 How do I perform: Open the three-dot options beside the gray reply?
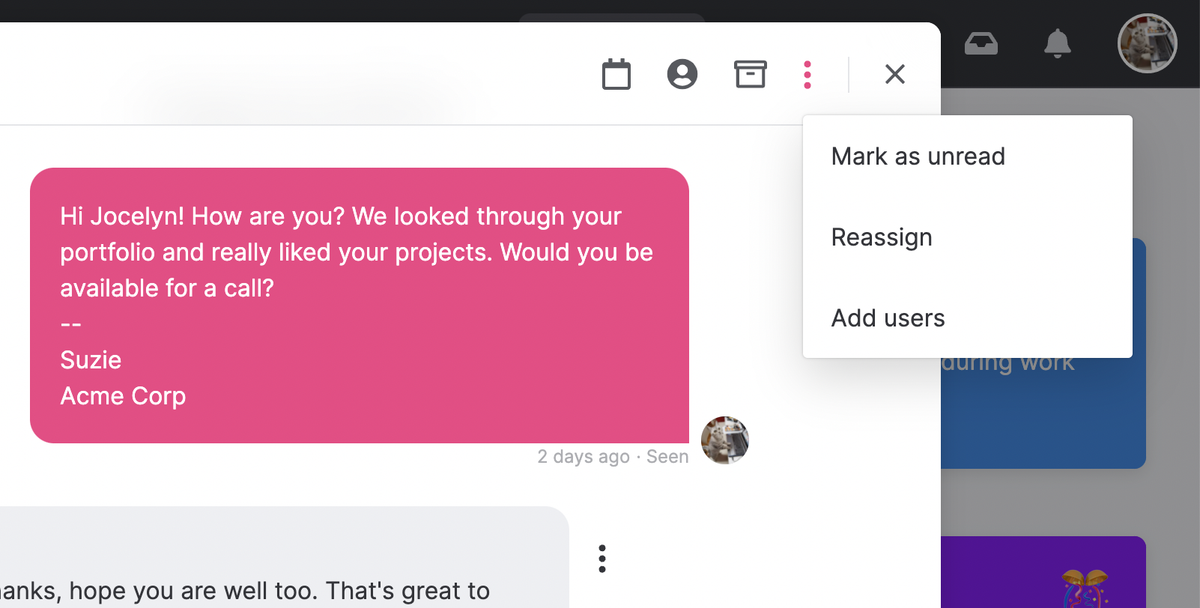(x=602, y=558)
